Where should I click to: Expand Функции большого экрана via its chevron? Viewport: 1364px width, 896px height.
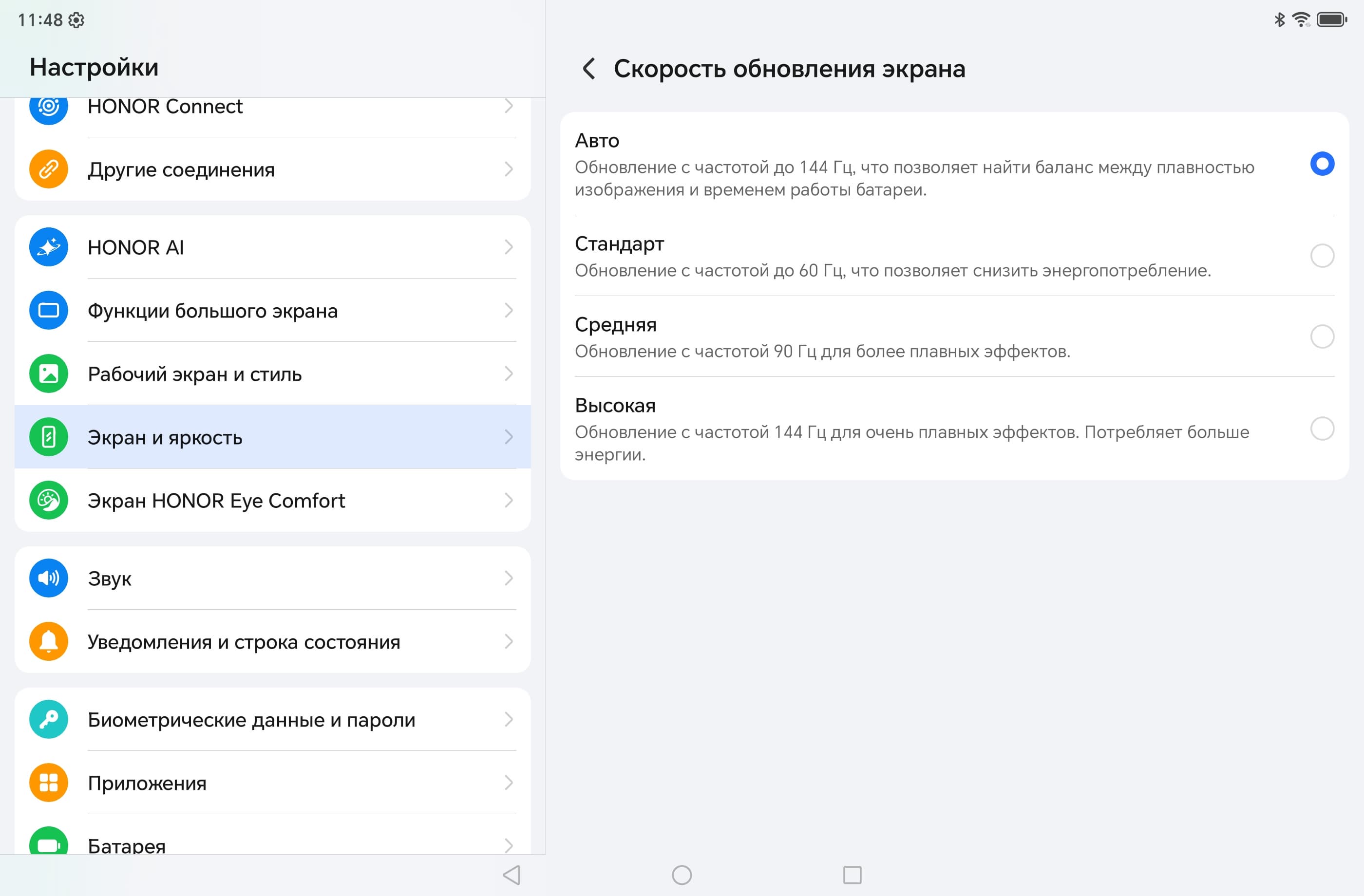pos(509,311)
